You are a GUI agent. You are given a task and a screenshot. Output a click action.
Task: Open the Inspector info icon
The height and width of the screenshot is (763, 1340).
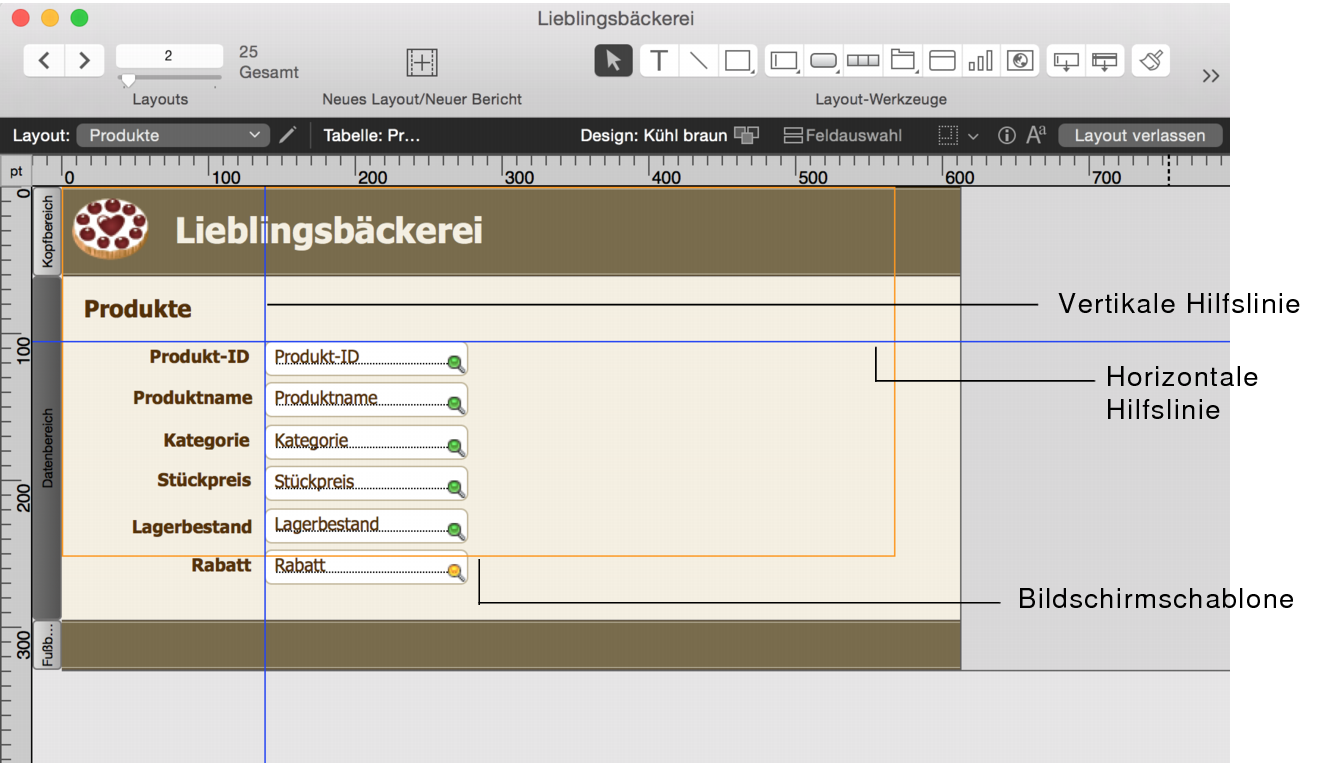[x=1007, y=135]
